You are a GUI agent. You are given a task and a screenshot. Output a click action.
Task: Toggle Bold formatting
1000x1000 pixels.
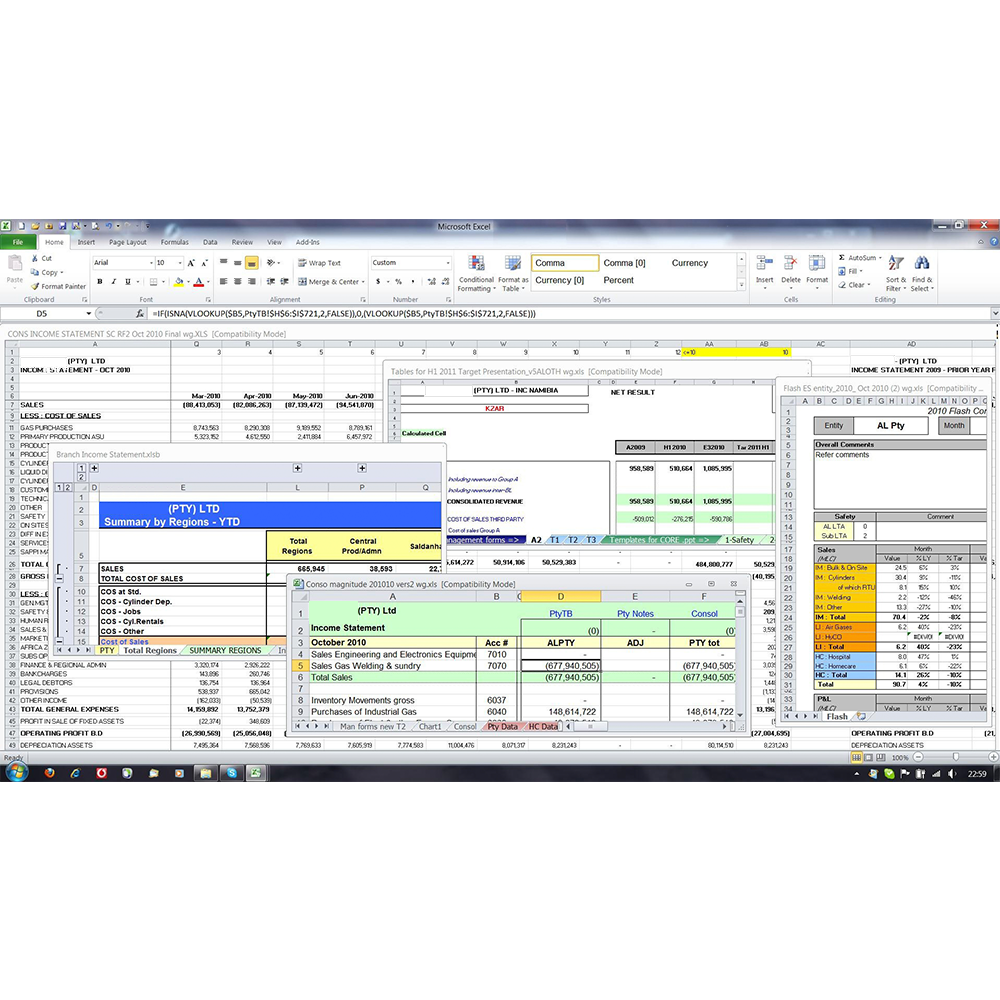pyautogui.click(x=99, y=281)
